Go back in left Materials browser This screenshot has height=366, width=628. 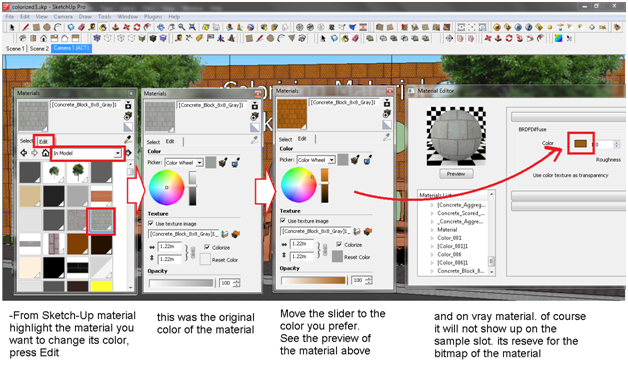tap(24, 153)
